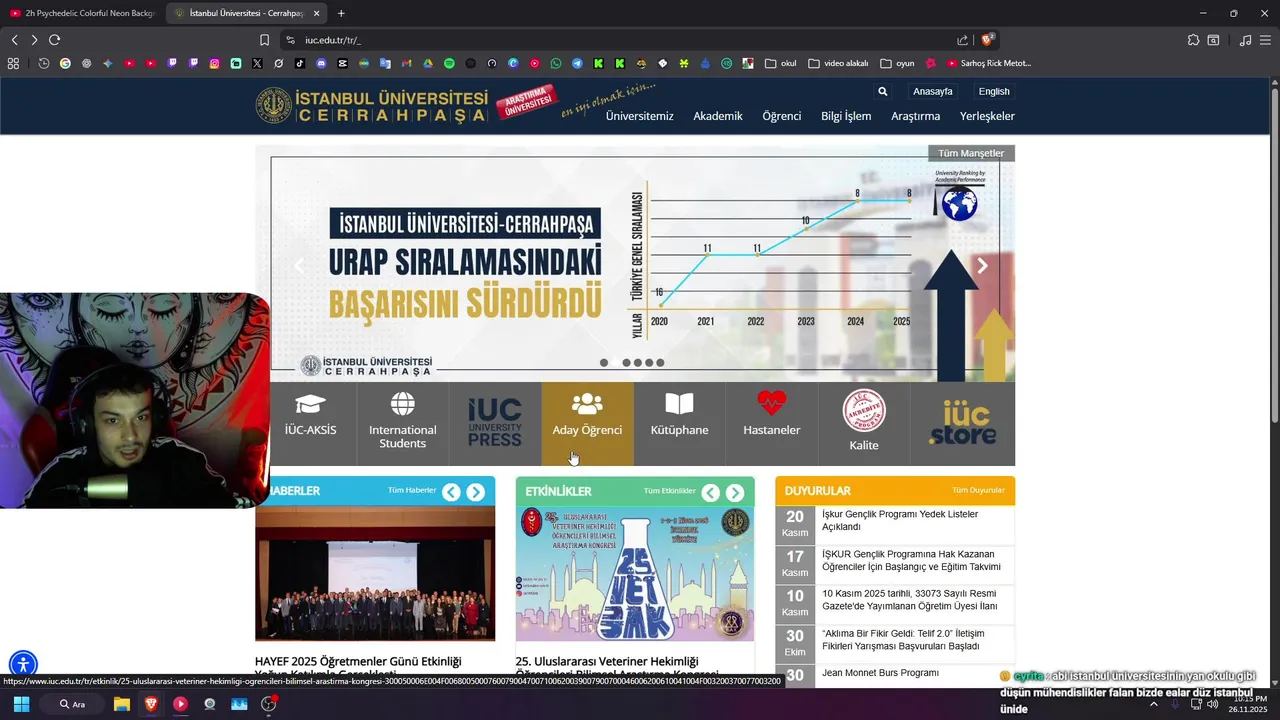Click the Haberler previous arrow
The height and width of the screenshot is (720, 1280).
[451, 492]
